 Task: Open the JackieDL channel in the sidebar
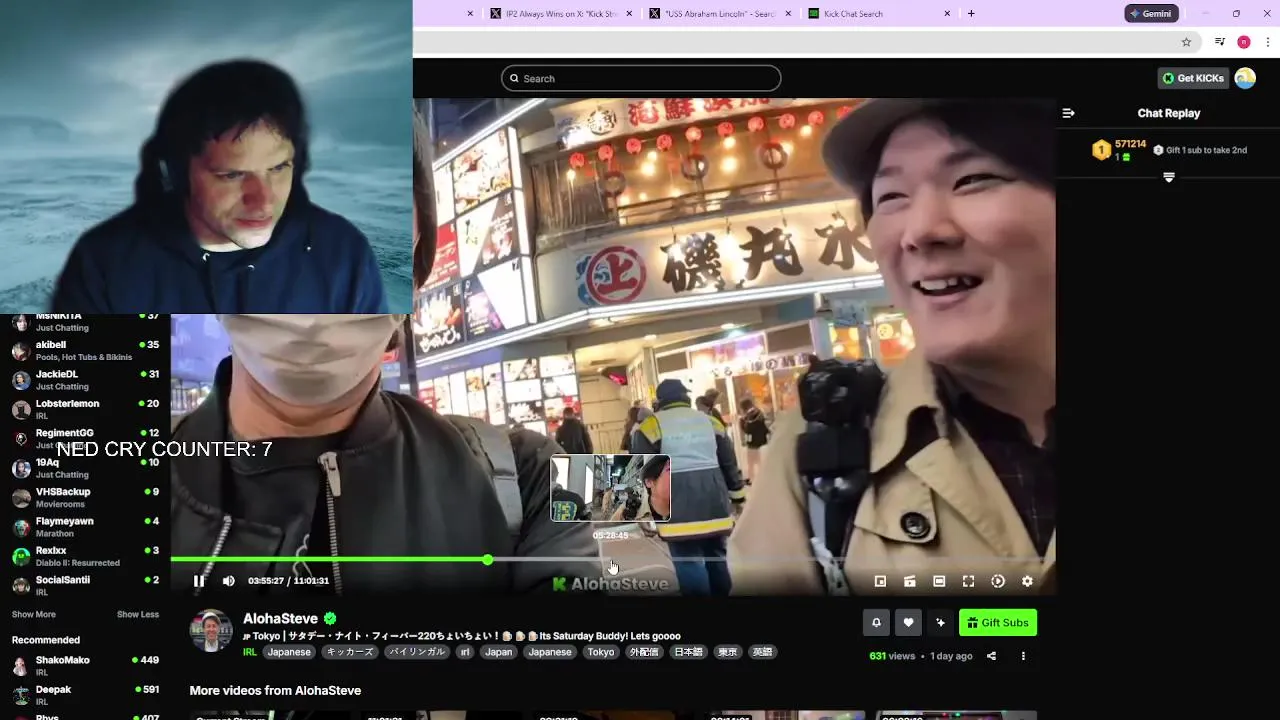[85, 380]
